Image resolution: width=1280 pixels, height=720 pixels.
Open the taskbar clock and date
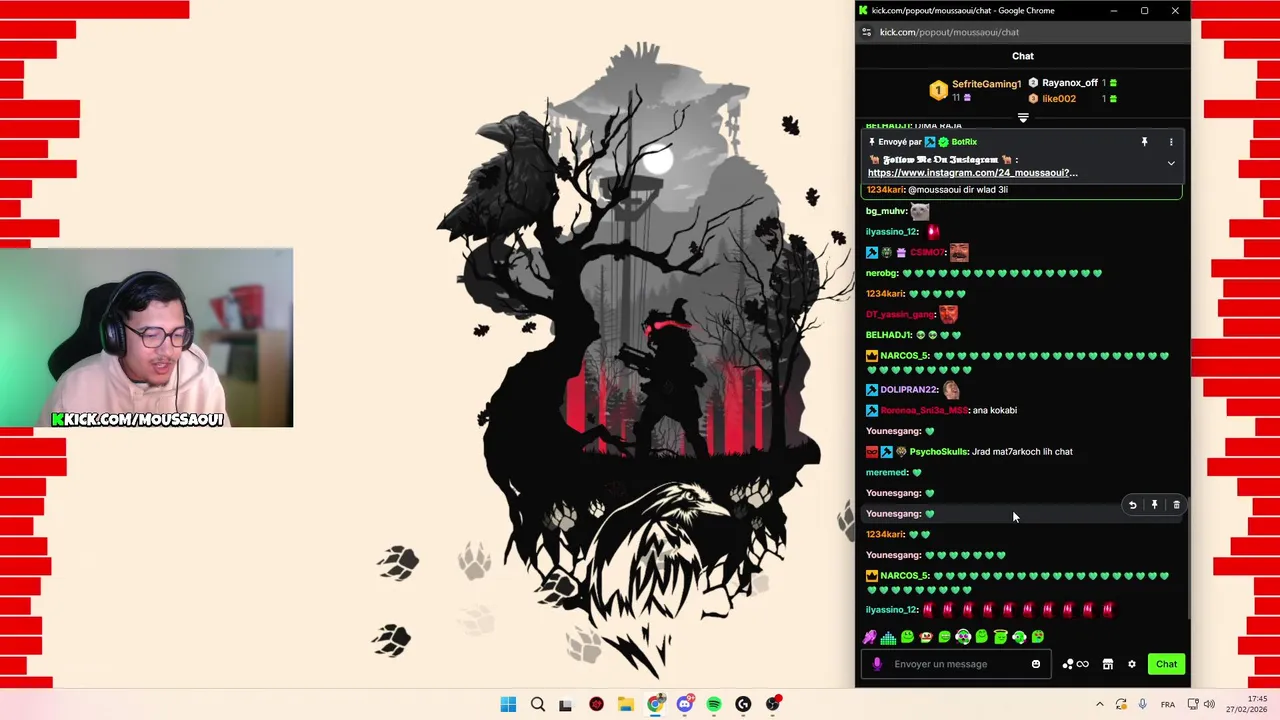1247,704
